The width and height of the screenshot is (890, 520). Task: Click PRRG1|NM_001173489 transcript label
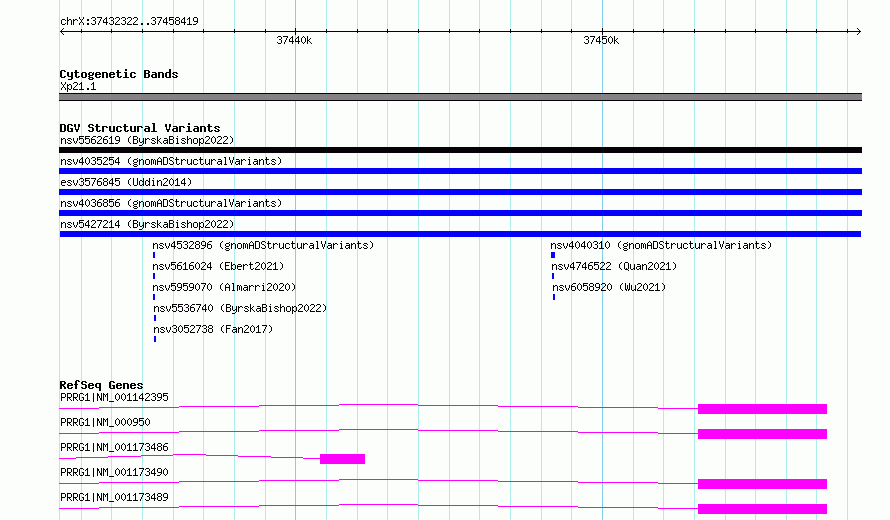tap(114, 497)
